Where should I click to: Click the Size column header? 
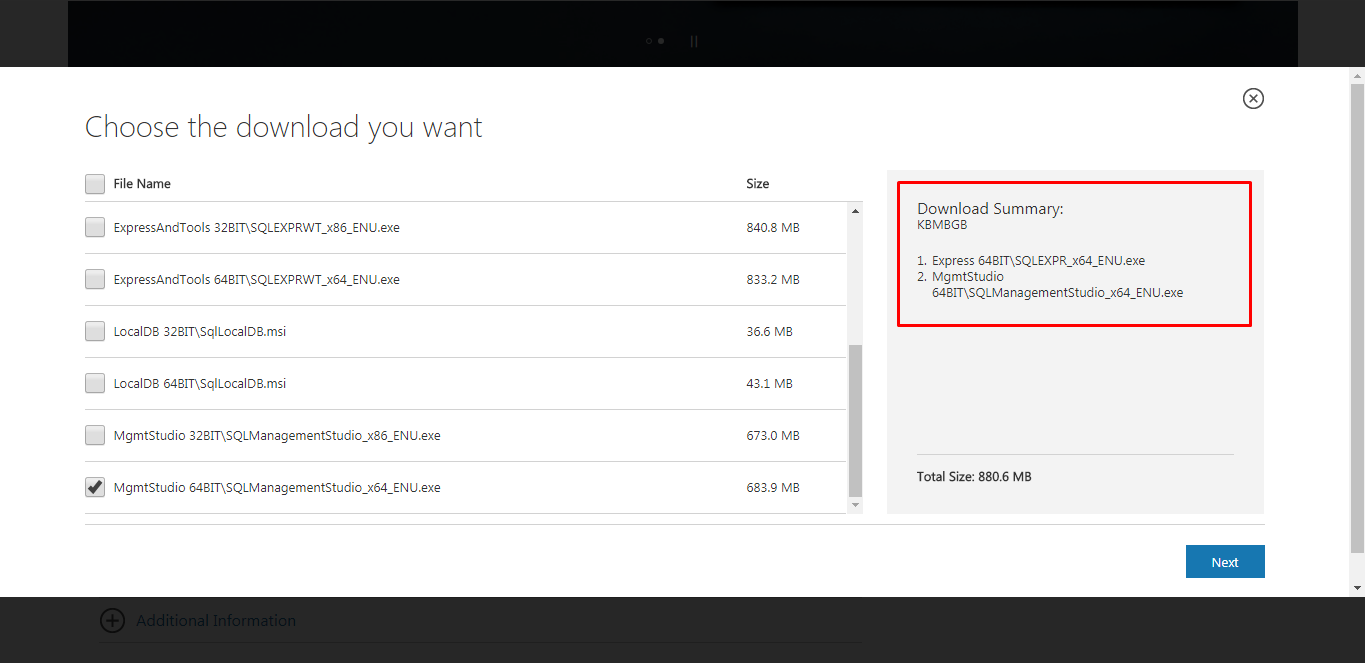(x=758, y=184)
